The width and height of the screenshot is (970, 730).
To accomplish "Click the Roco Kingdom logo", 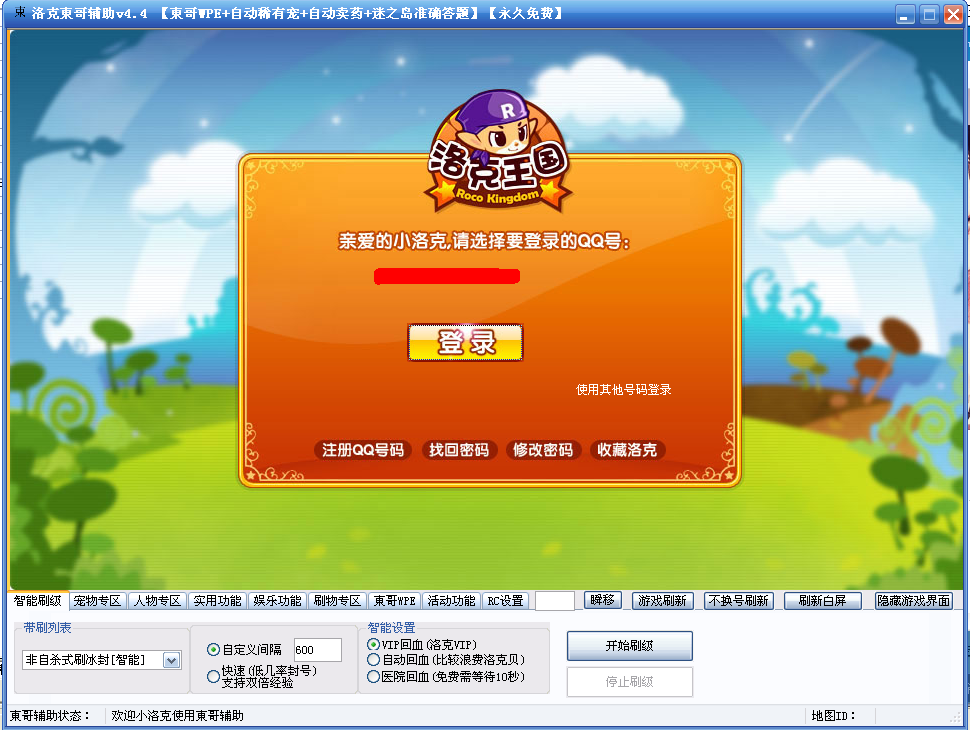I will click(498, 152).
